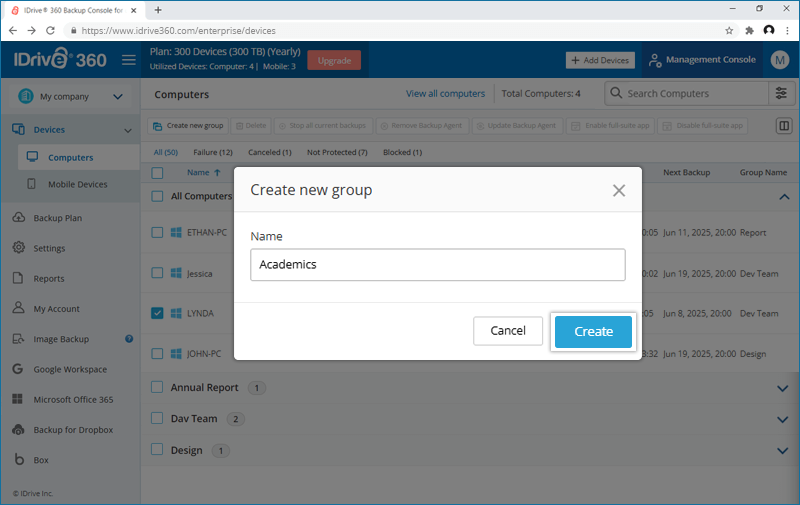Reload the page
Viewport: 800px width, 505px height.
pyautogui.click(x=50, y=31)
